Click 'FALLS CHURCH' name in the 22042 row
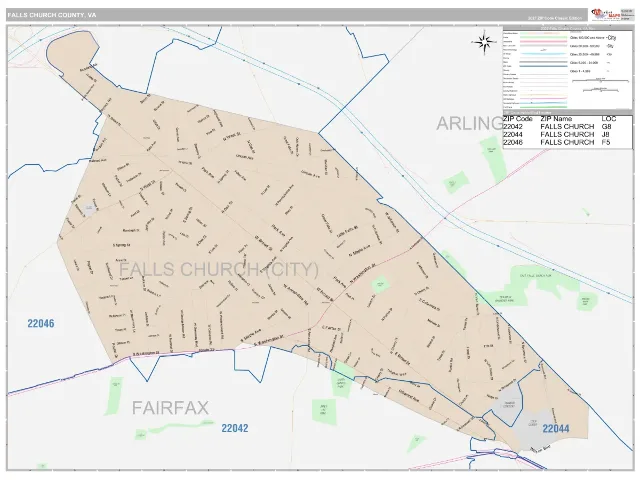The width and height of the screenshot is (640, 480). [x=567, y=127]
